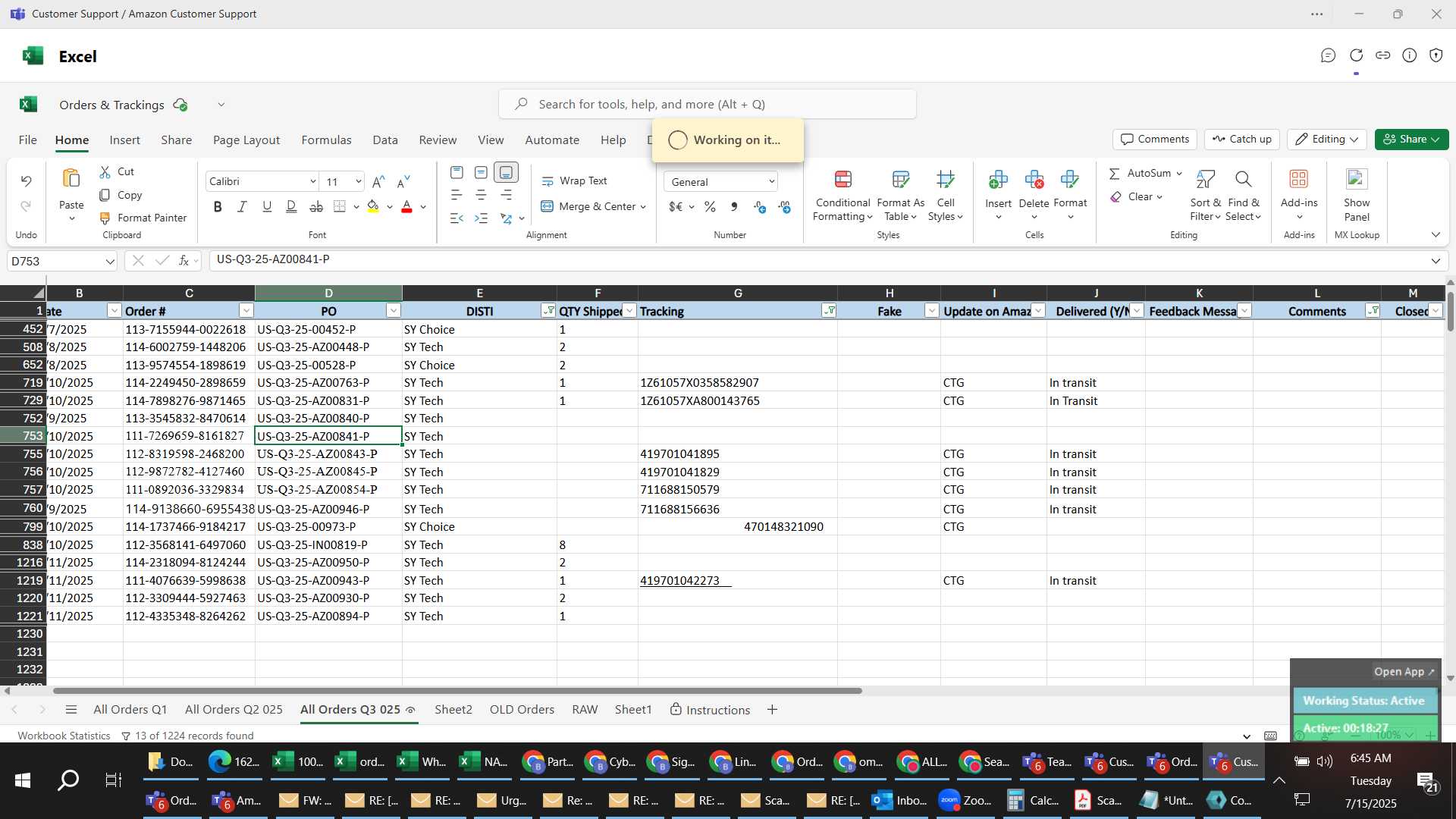Image resolution: width=1456 pixels, height=819 pixels.
Task: Click the center horizontally icon
Action: tap(481, 195)
